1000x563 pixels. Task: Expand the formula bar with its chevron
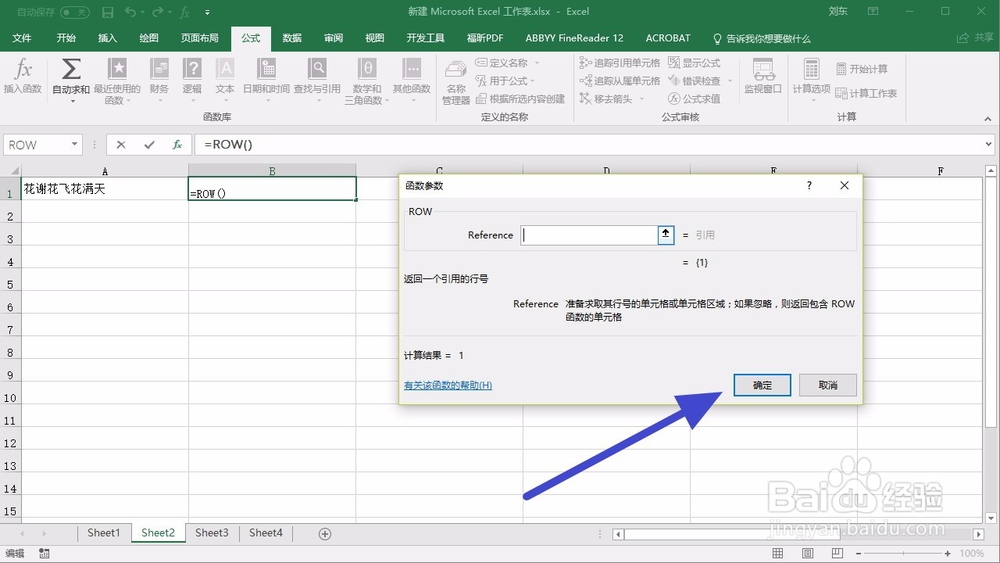[988, 144]
